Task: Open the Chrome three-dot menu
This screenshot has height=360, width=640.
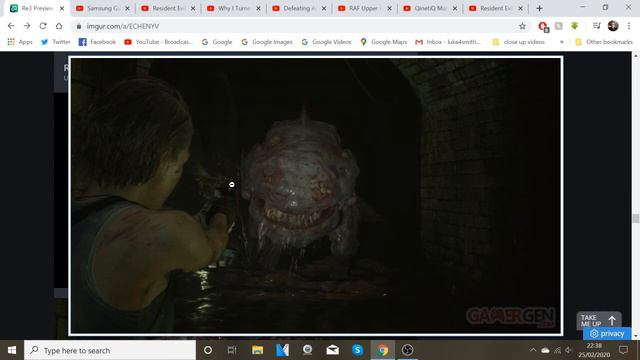Action: point(629,26)
